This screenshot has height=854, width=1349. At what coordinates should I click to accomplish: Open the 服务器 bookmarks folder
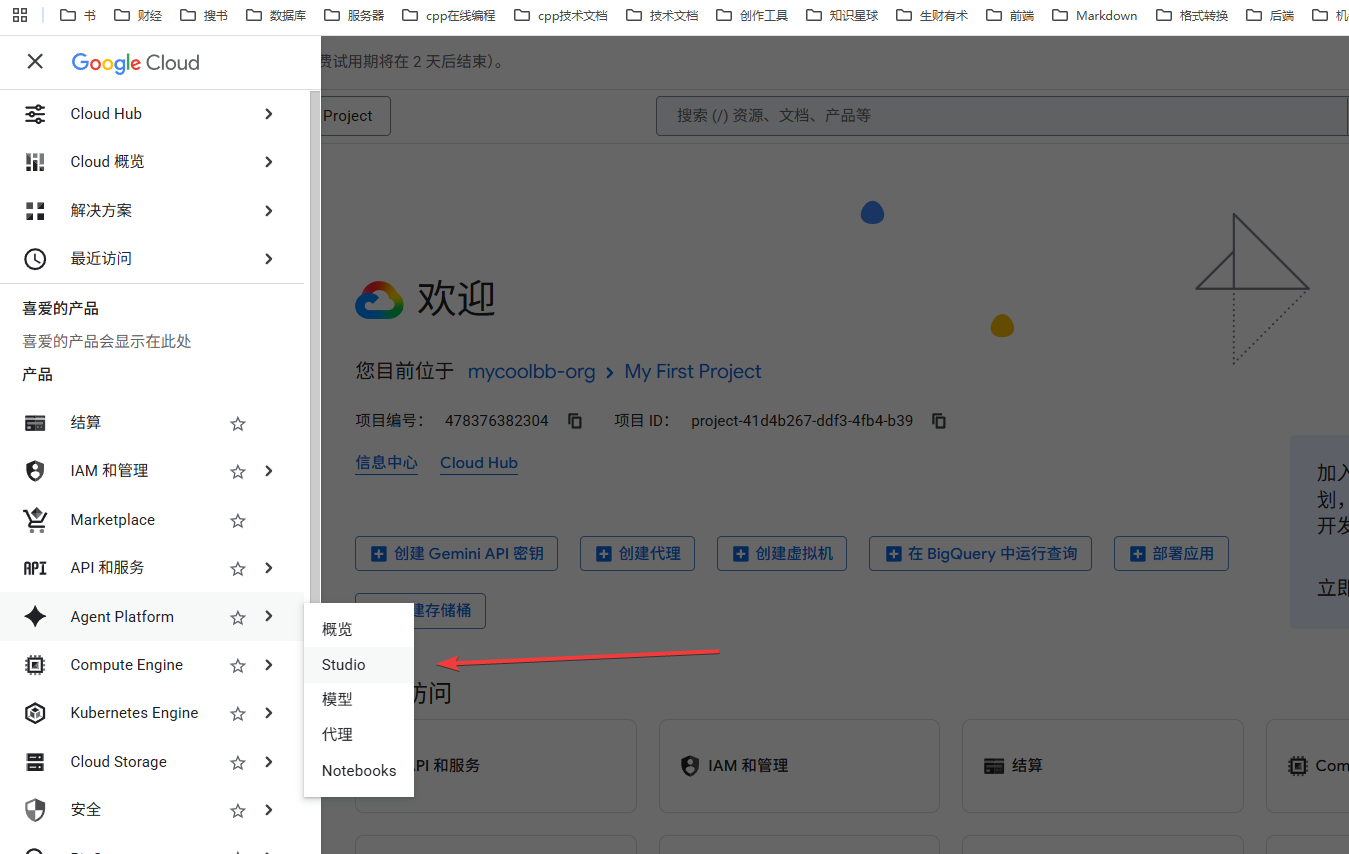(354, 15)
